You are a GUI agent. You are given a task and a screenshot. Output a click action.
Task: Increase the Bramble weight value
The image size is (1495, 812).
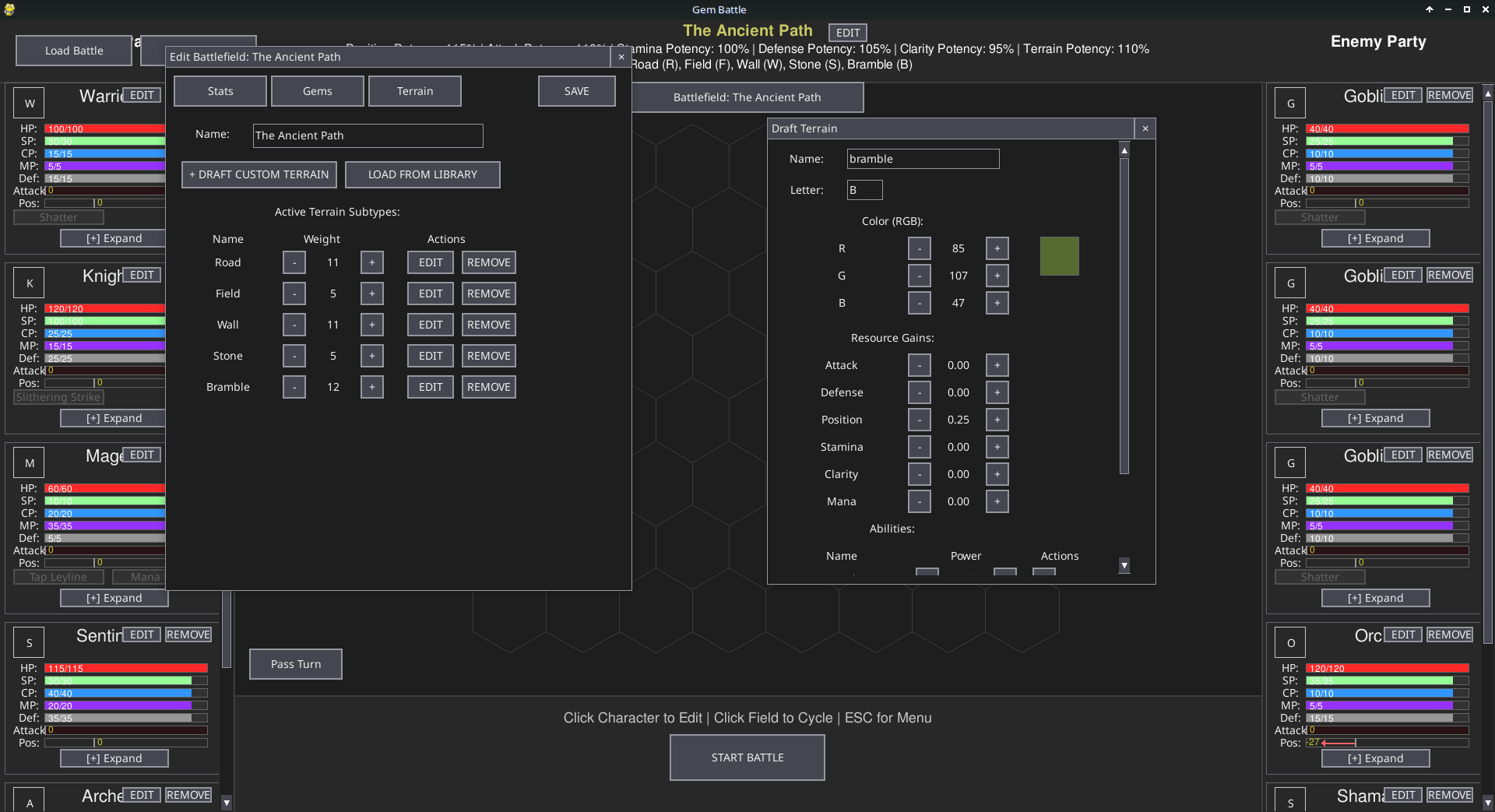(371, 387)
